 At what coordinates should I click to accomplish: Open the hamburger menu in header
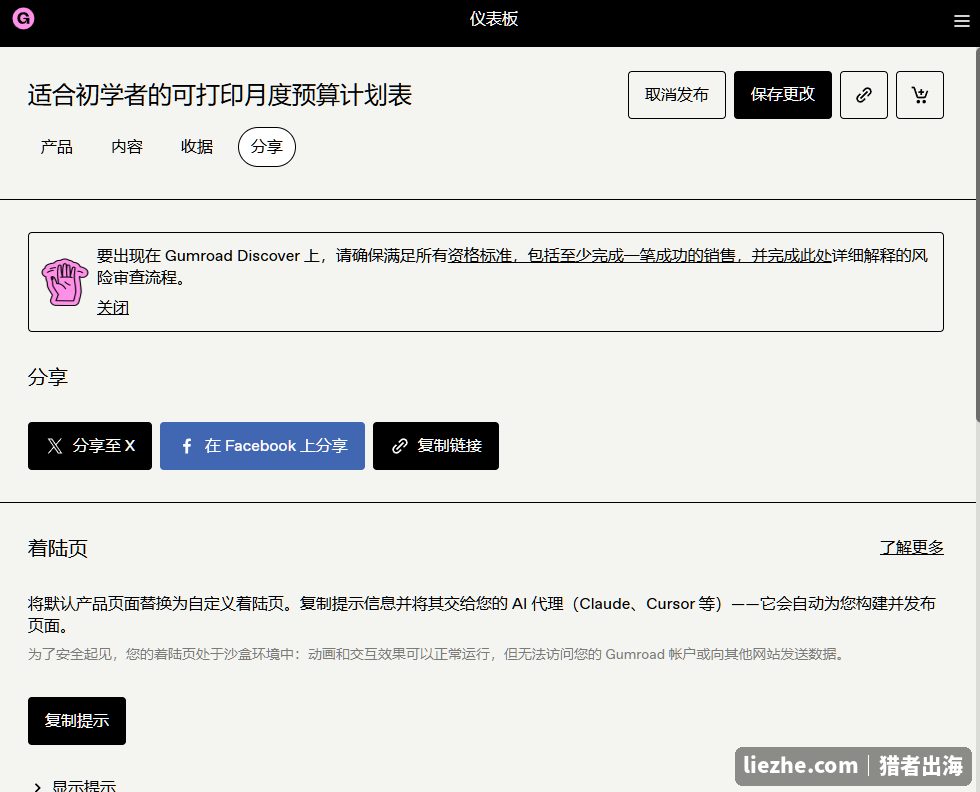(x=961, y=21)
